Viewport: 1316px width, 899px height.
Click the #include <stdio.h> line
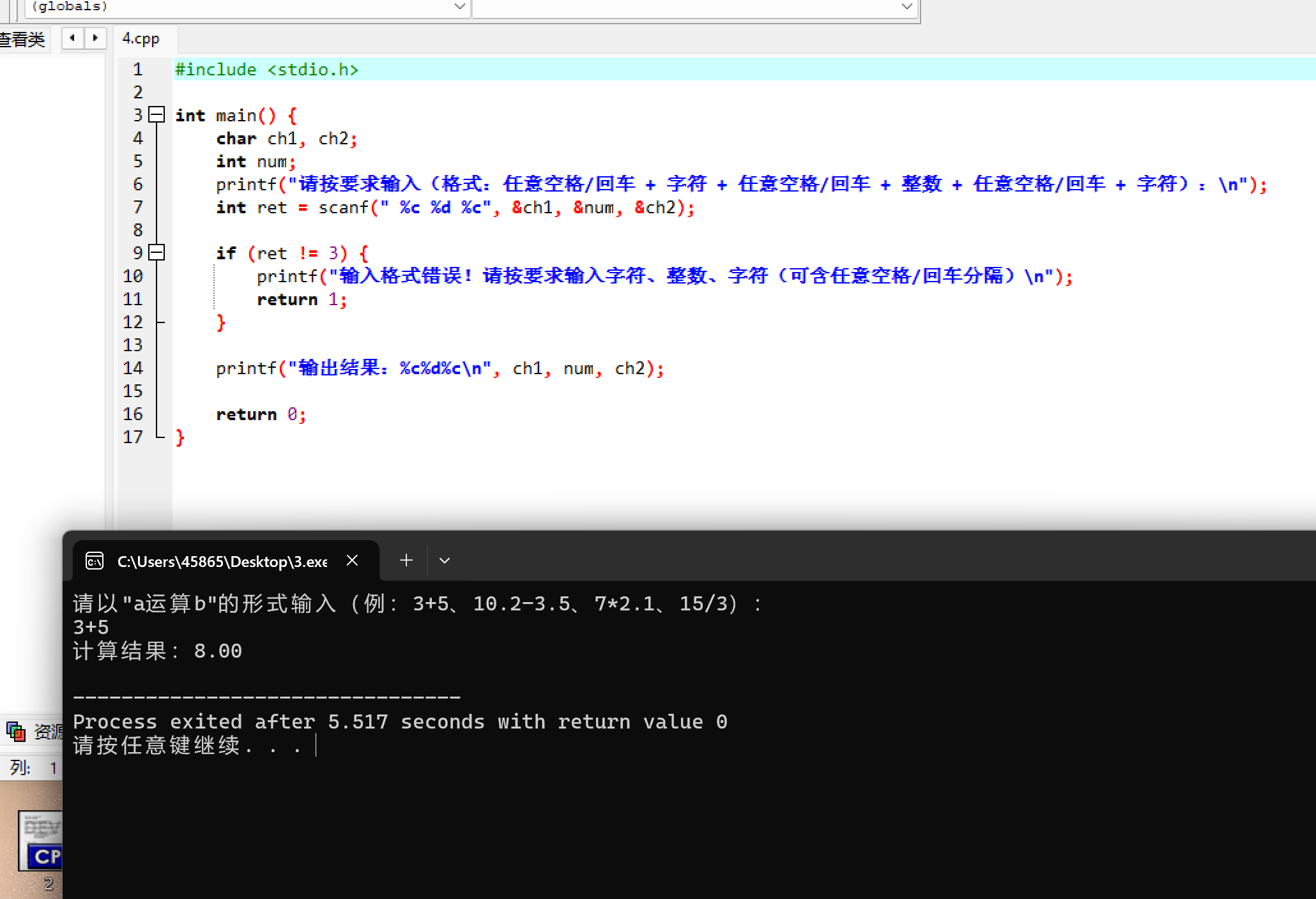(266, 70)
